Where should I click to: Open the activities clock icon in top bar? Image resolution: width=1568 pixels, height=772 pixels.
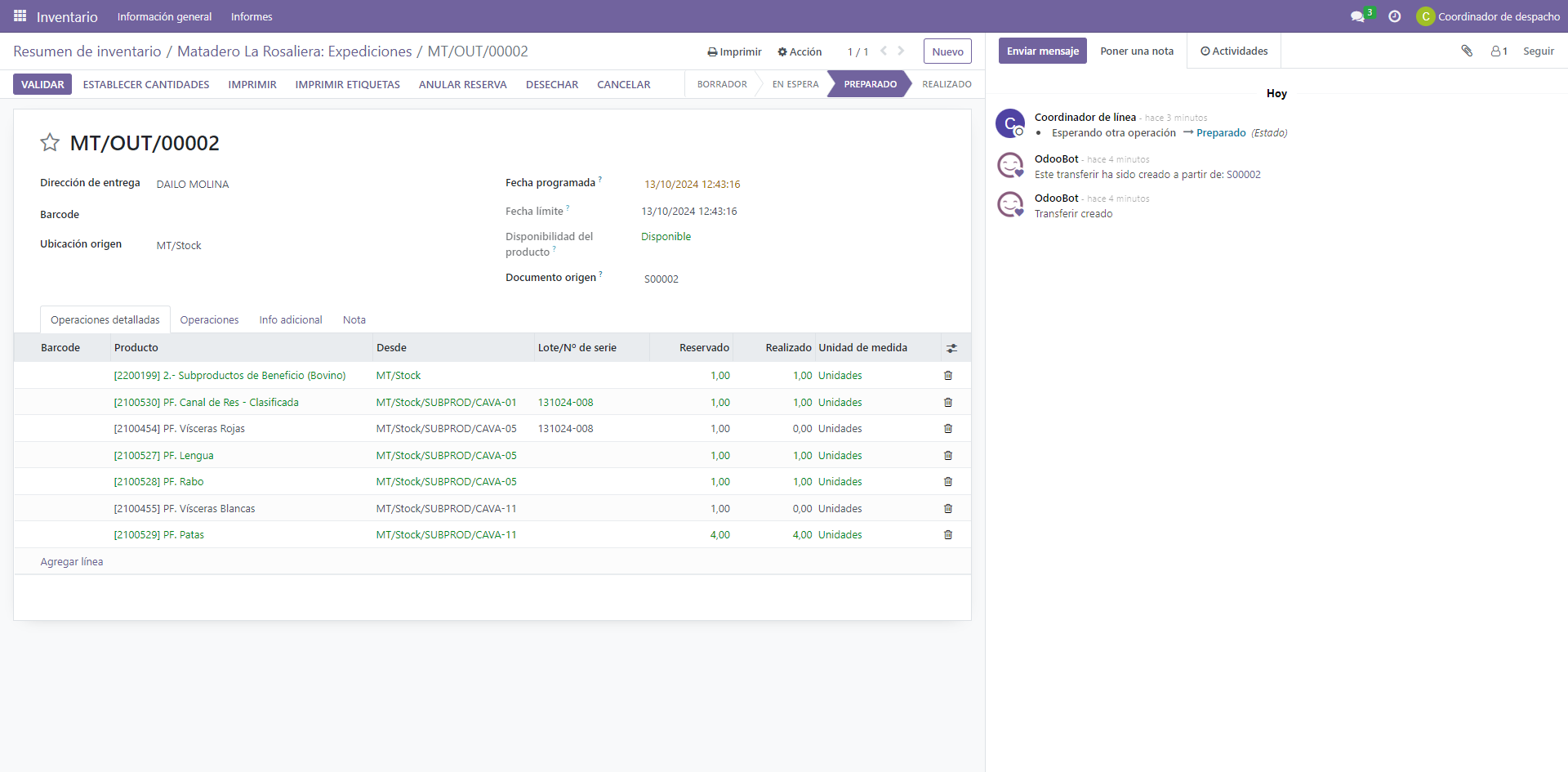point(1395,16)
